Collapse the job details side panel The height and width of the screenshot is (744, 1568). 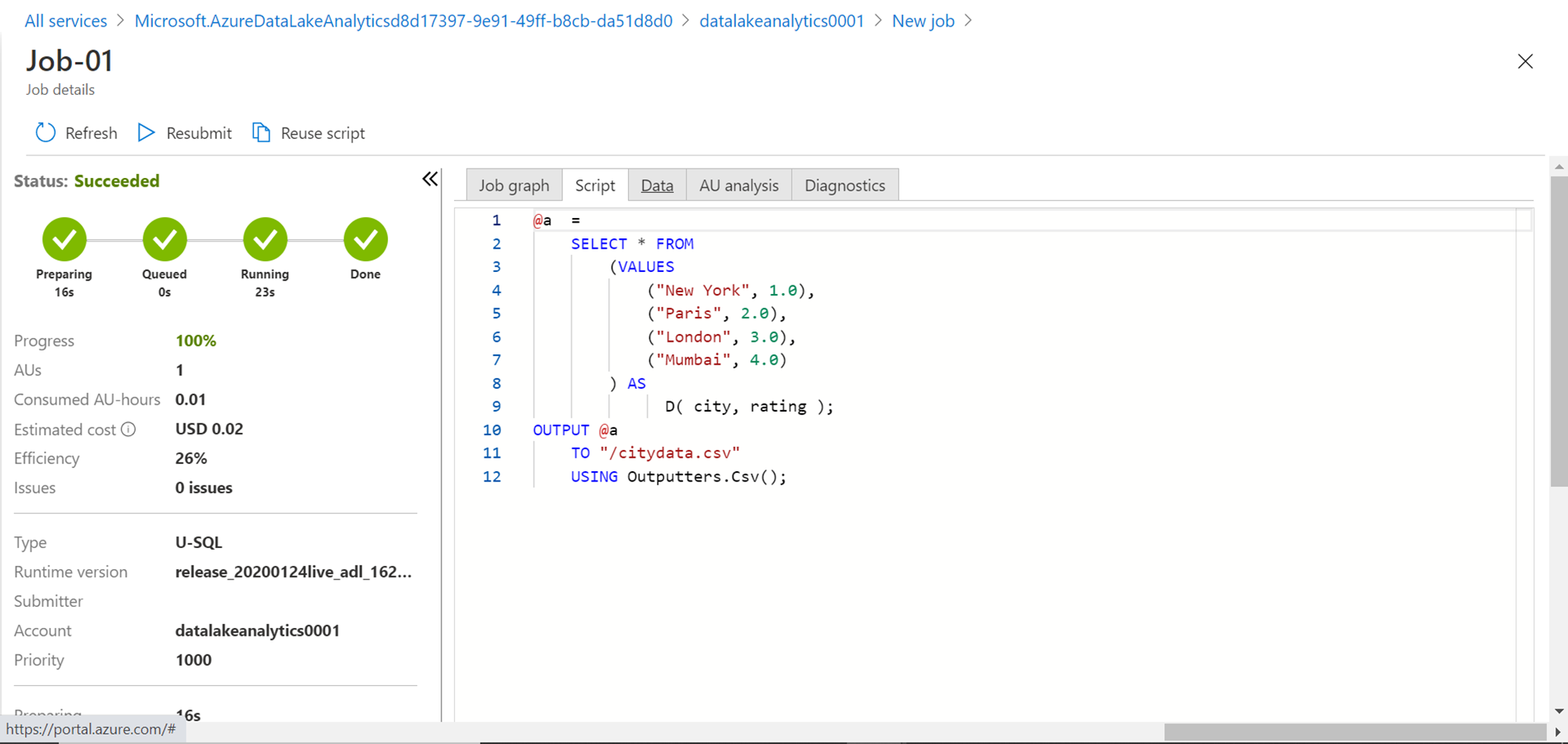430,180
